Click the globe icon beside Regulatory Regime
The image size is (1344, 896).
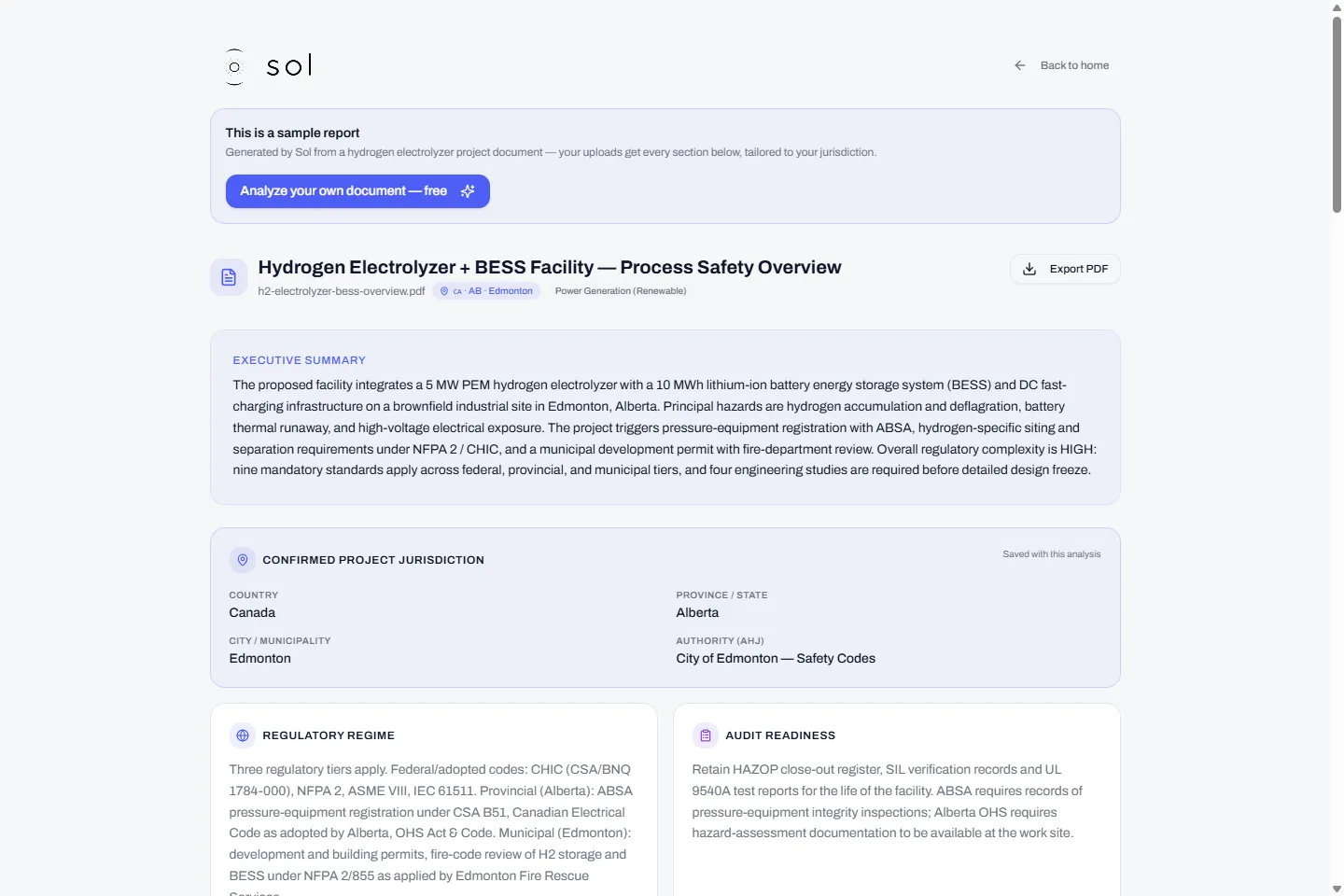243,735
